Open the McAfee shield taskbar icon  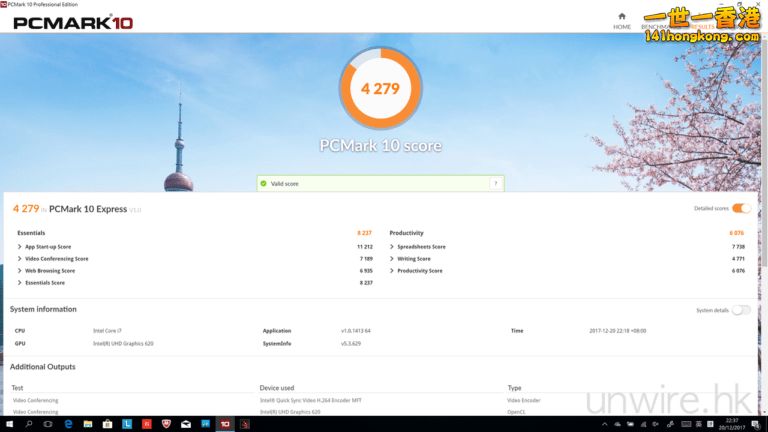[166, 424]
